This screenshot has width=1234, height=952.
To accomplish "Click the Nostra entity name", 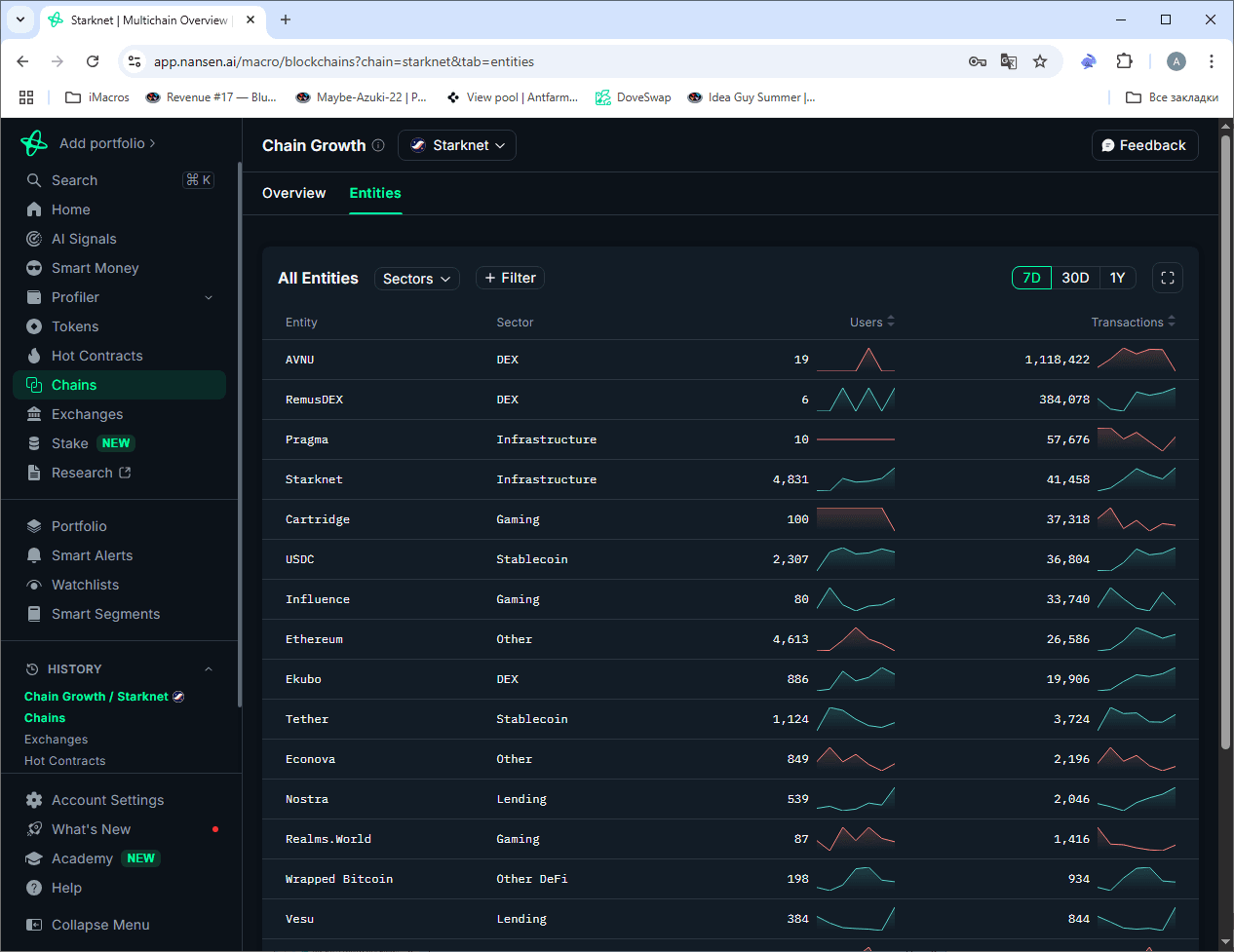I will pyautogui.click(x=307, y=799).
